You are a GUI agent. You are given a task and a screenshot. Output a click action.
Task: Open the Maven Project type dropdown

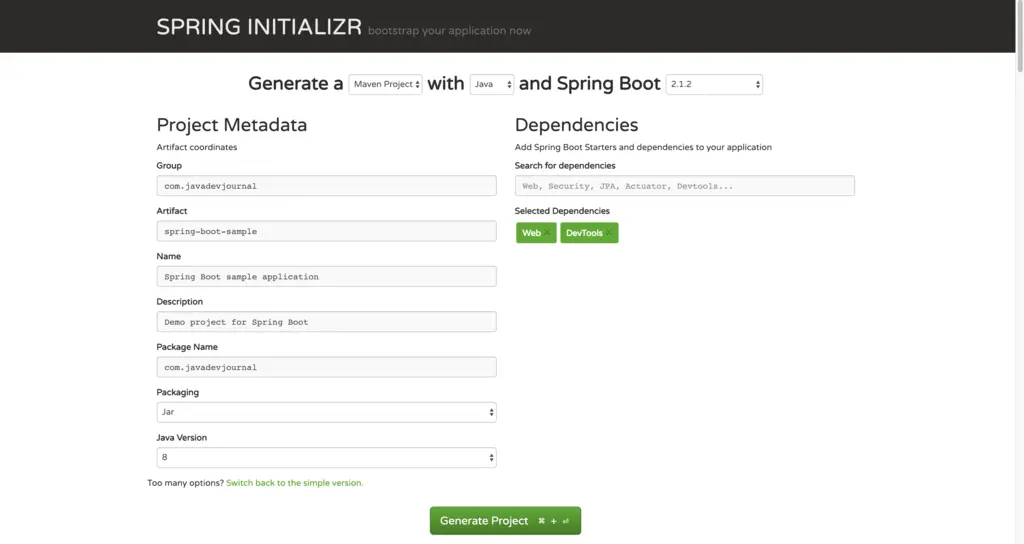click(385, 84)
